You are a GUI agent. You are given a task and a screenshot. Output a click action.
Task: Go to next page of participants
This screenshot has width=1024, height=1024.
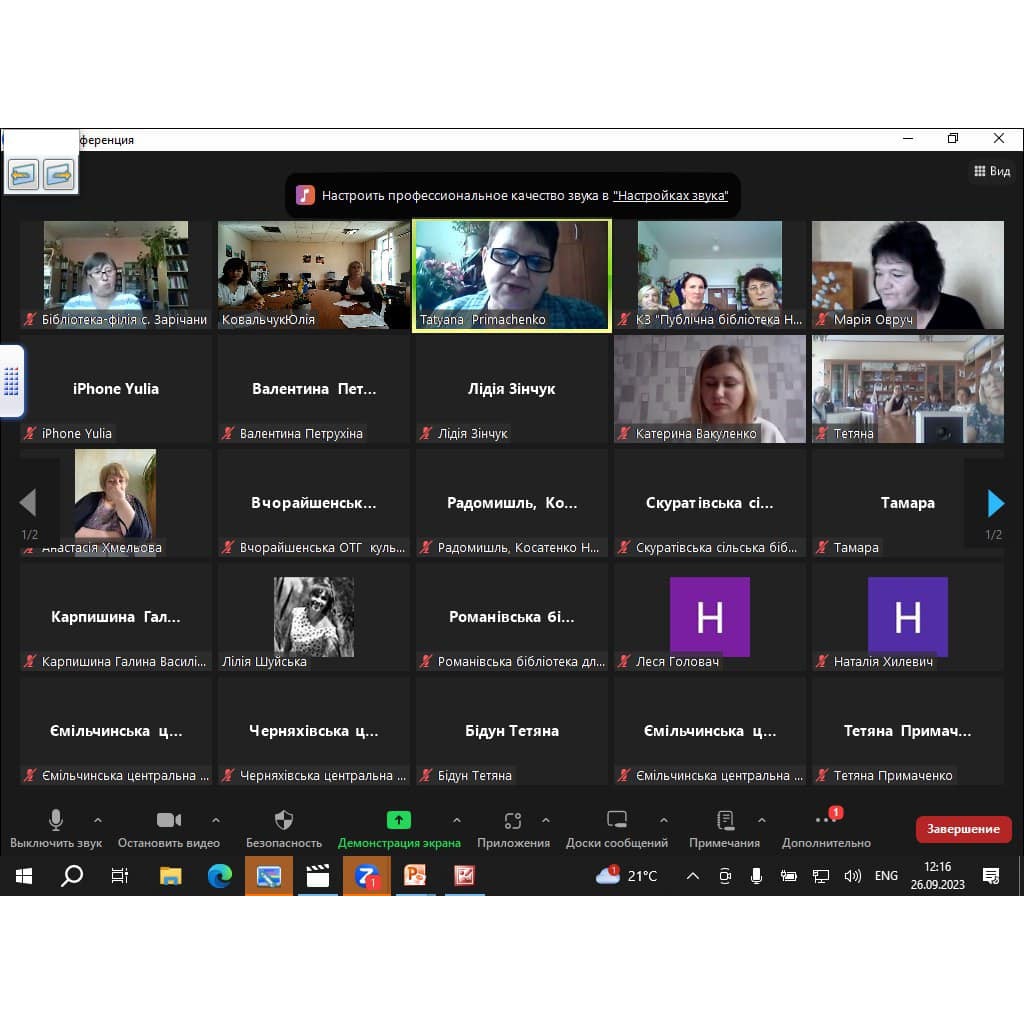click(995, 503)
